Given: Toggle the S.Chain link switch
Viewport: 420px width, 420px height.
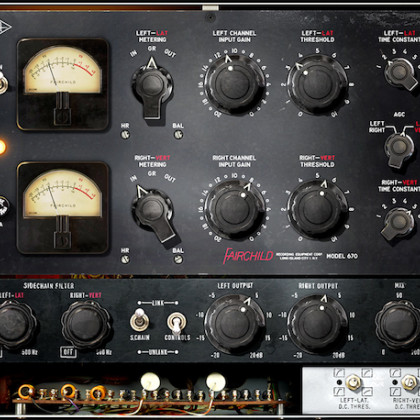Looking at the screenshot, I should (x=139, y=320).
